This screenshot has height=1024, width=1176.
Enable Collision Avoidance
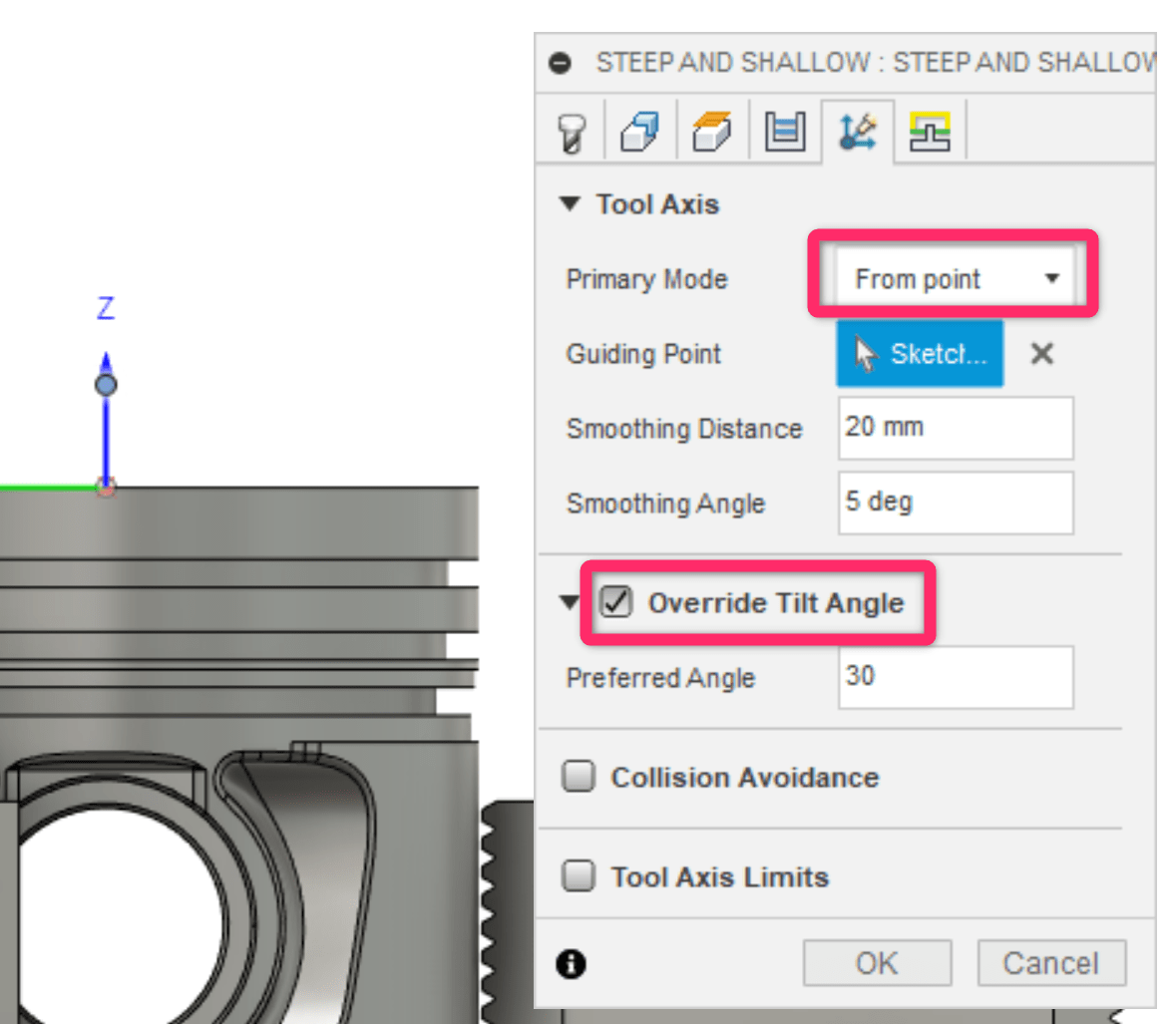pos(578,776)
